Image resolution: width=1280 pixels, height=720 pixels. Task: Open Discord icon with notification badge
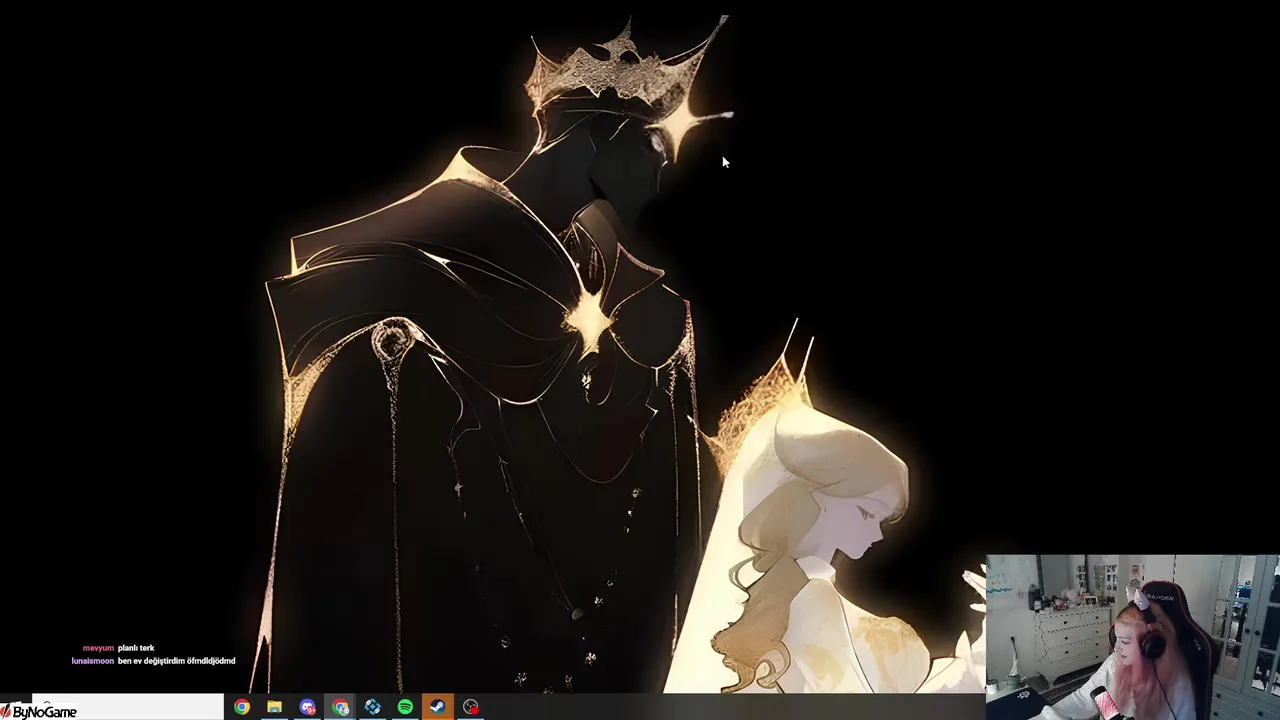pos(307,707)
